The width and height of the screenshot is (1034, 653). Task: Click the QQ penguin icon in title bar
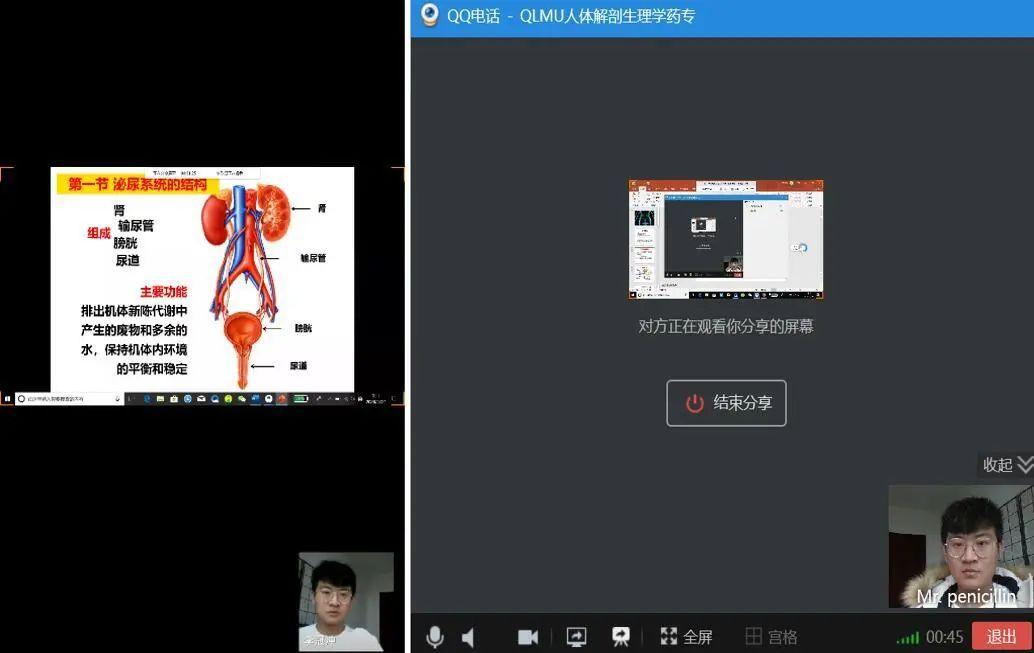429,16
